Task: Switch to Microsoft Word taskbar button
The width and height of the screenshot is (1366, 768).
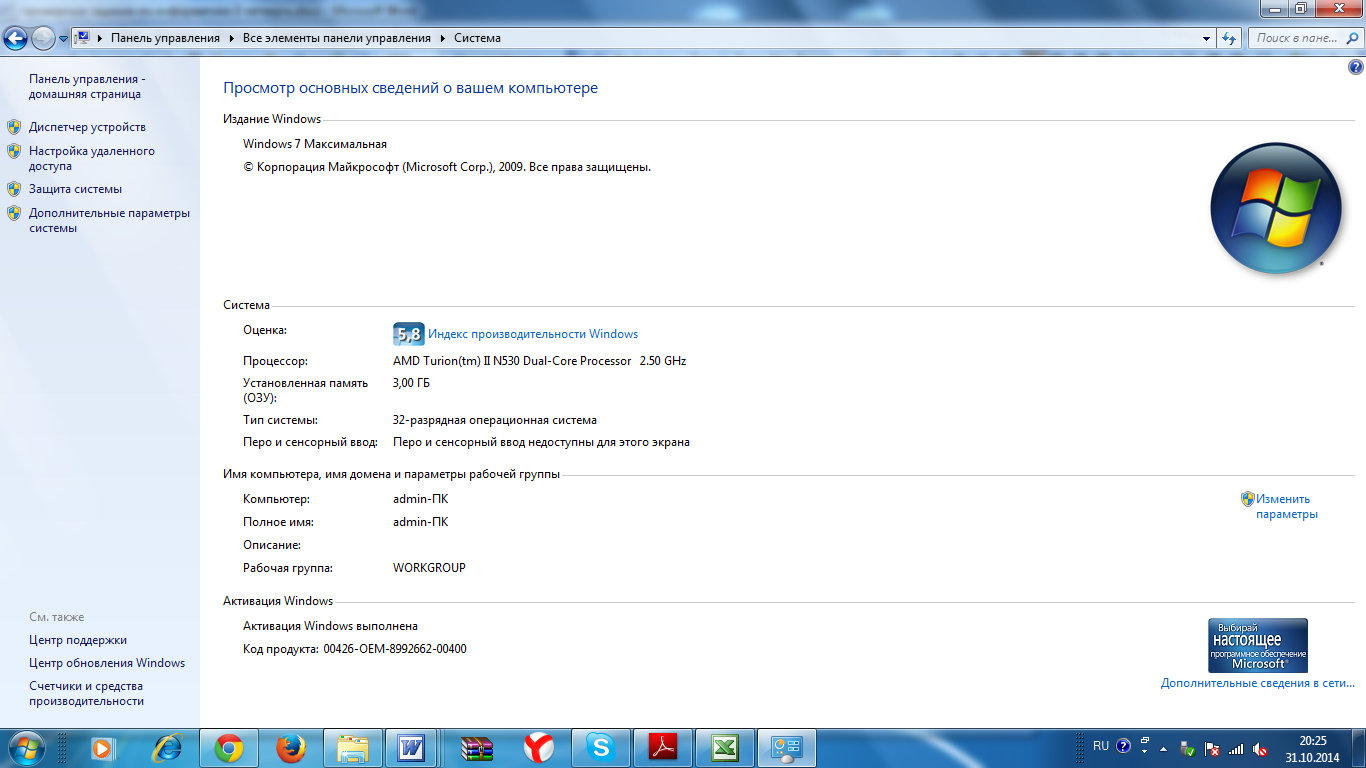Action: click(412, 747)
